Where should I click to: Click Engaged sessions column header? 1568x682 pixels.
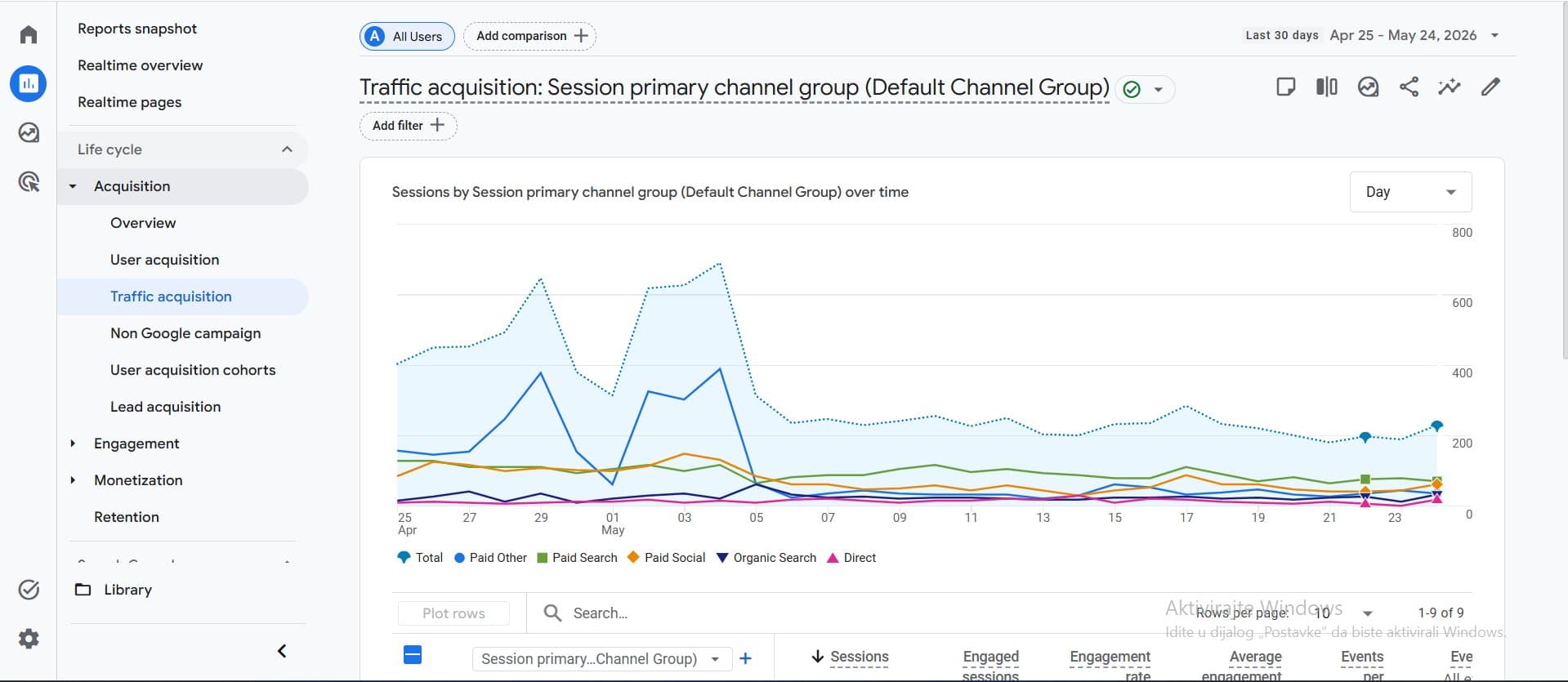990,666
